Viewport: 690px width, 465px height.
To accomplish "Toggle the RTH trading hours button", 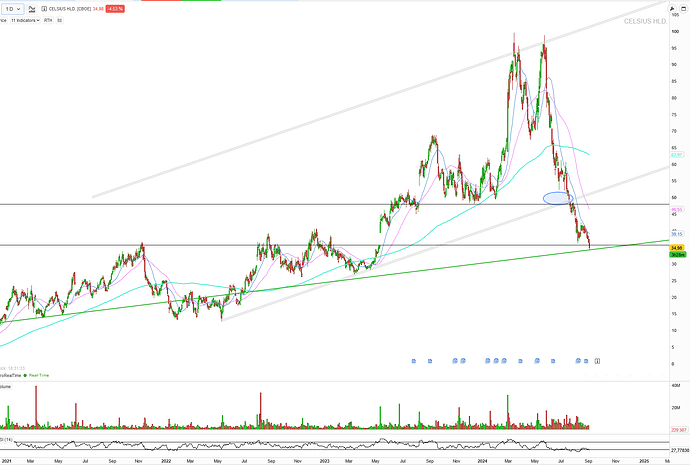I will [48, 20].
